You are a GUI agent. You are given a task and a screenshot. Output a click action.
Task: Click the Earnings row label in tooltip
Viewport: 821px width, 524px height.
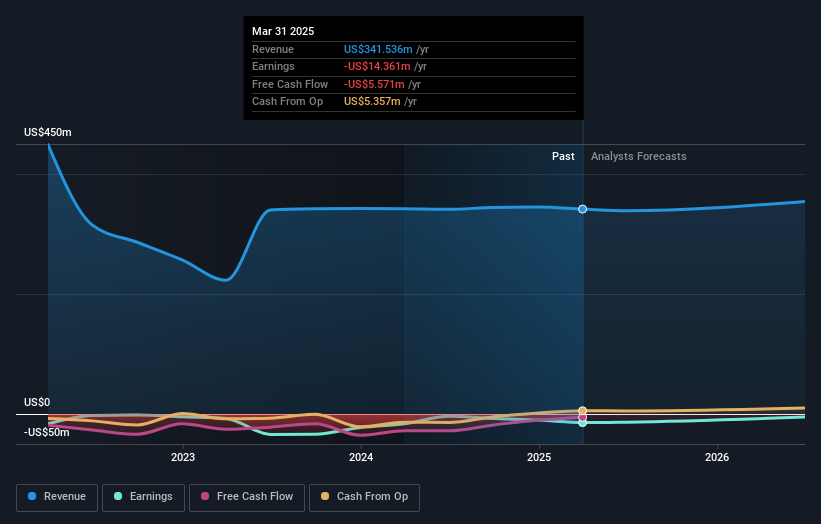[273, 66]
